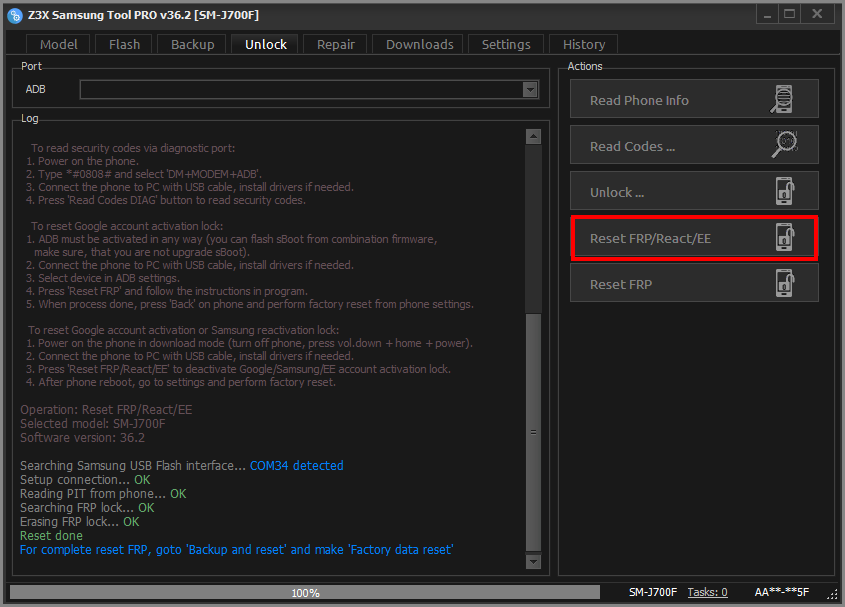Viewport: 845px width, 607px height.
Task: Click the magnifier icon on Read Codes
Action: [x=784, y=144]
